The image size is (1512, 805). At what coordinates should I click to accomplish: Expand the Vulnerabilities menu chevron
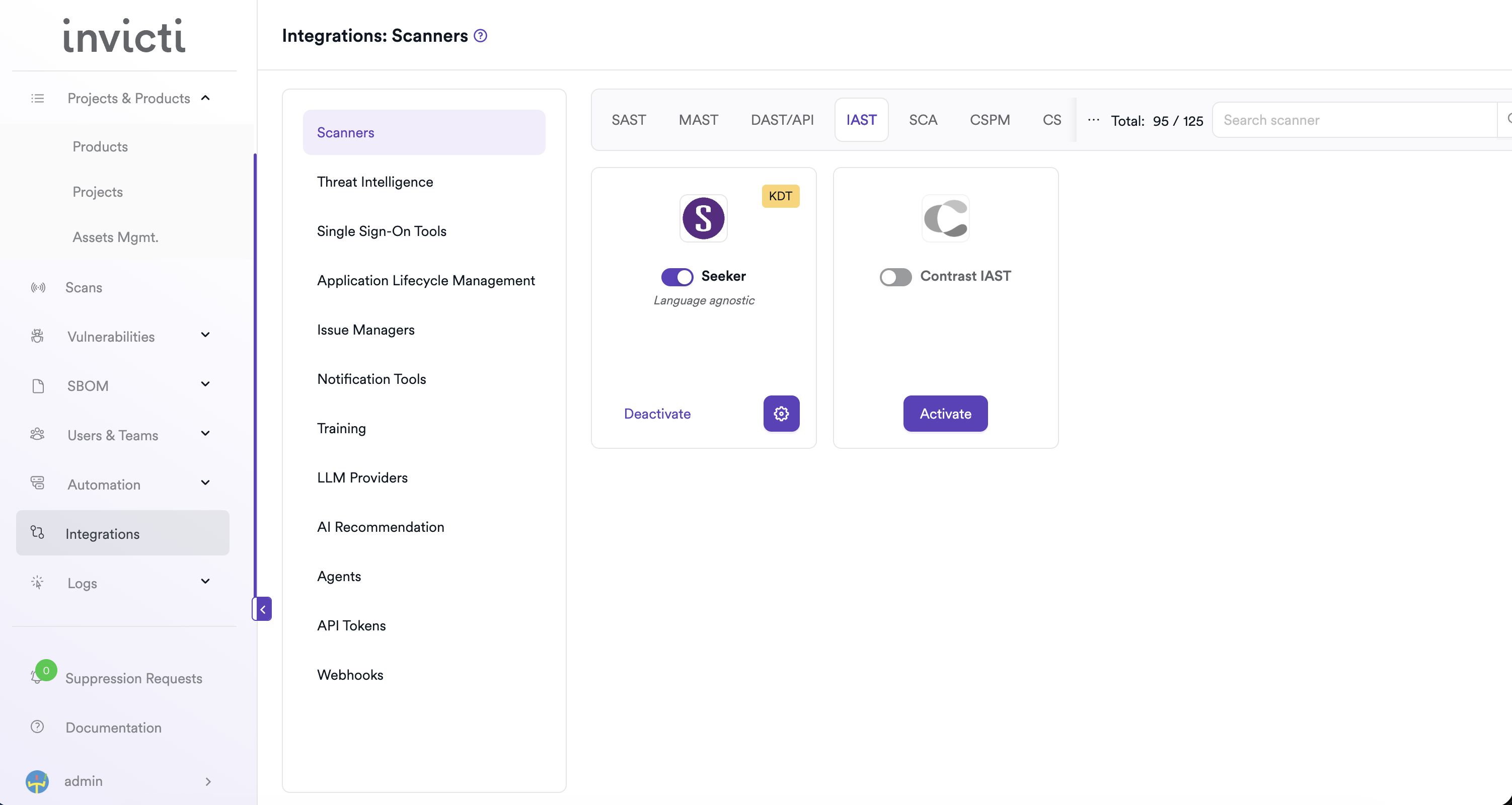point(205,335)
